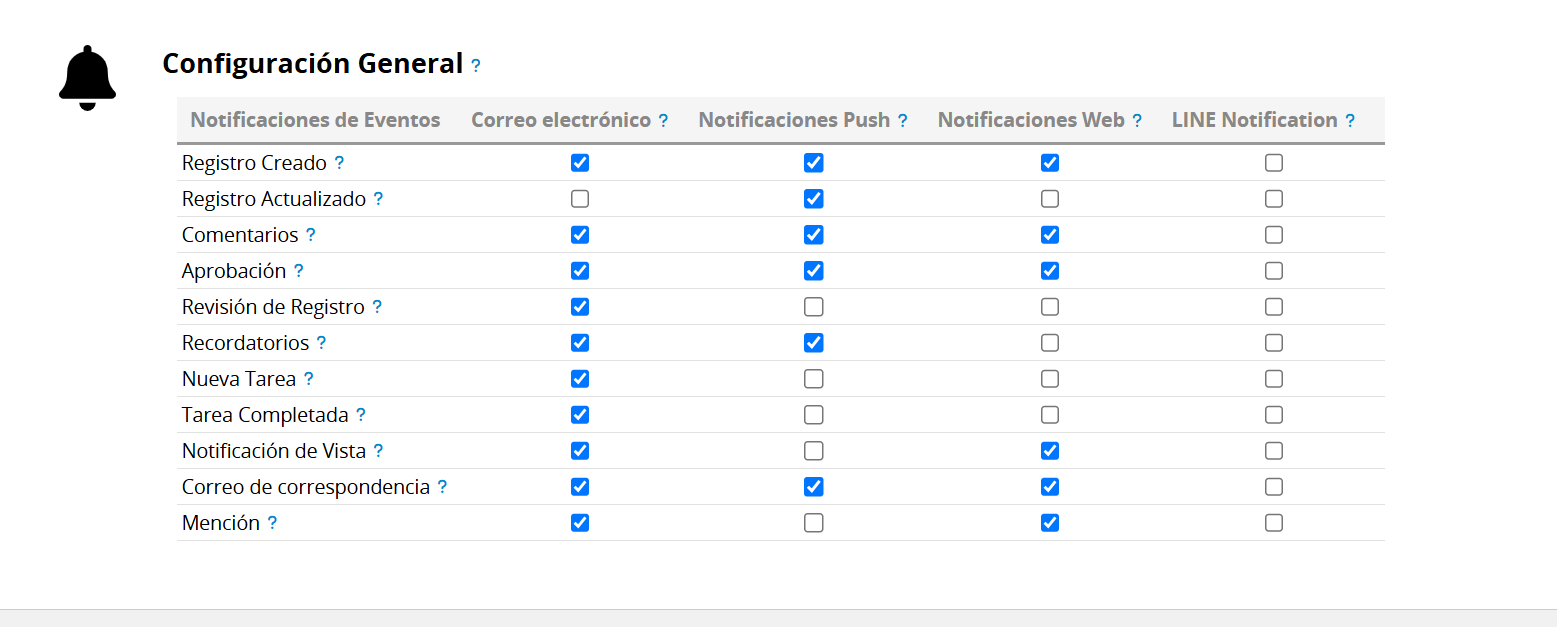Enable web notification for Recordatorios
Image resolution: width=1557 pixels, height=627 pixels.
coord(1050,343)
